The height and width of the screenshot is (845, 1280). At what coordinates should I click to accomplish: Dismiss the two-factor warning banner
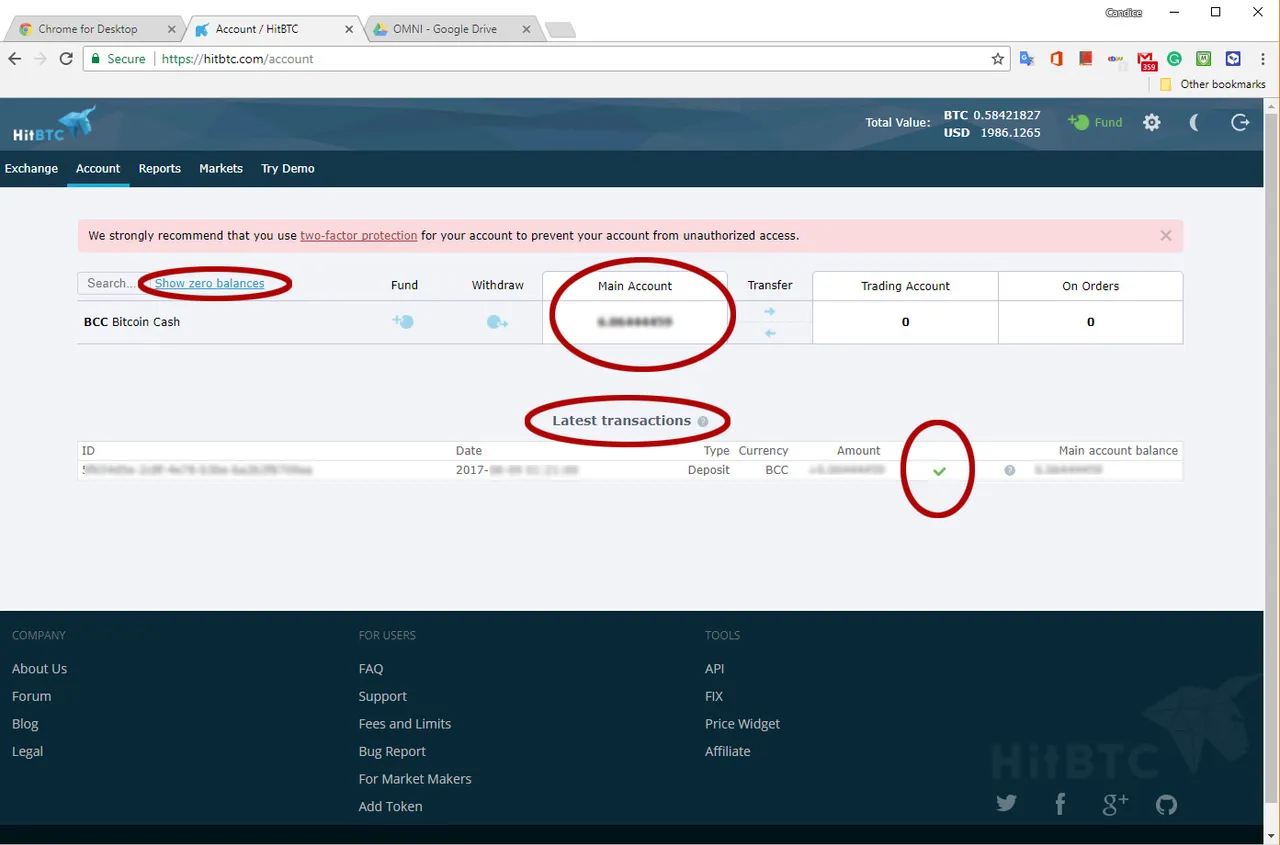(1166, 236)
